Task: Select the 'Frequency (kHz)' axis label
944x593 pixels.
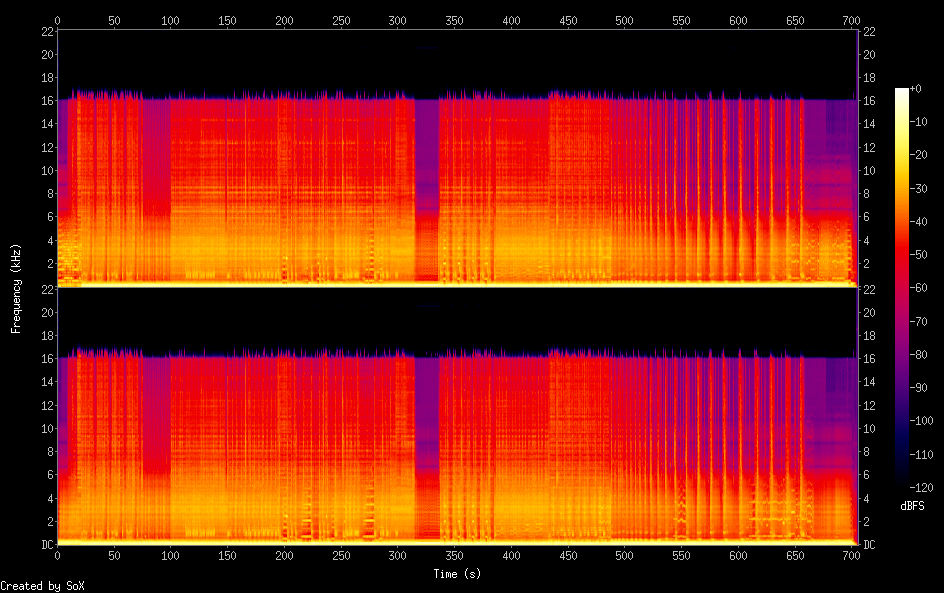Action: tap(16, 287)
